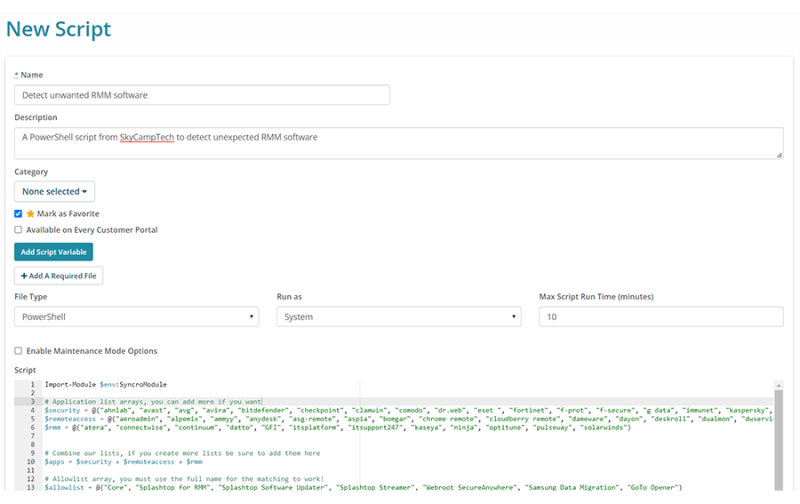Screen dimensions: 800x504
Task: Open the Category None selected dropdown
Action: point(55,191)
